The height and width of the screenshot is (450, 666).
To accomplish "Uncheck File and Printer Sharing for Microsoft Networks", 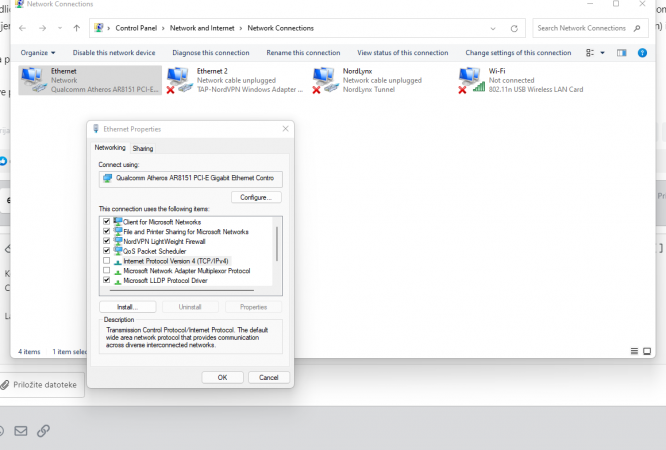I will (x=107, y=231).
